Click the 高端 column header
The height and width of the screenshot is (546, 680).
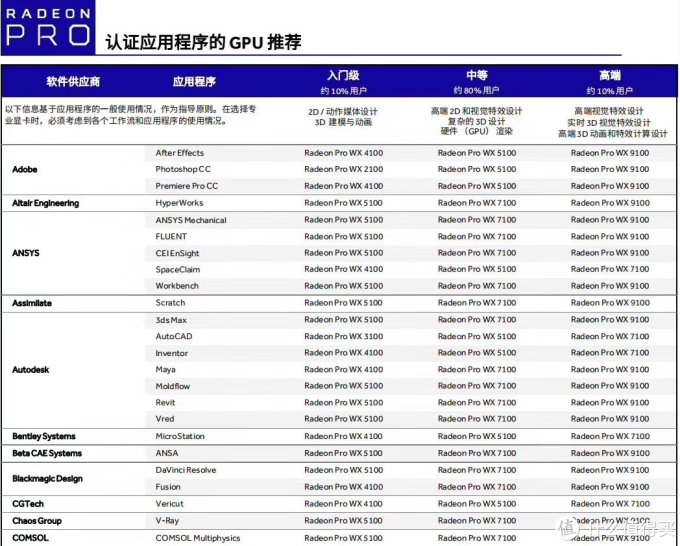click(610, 75)
